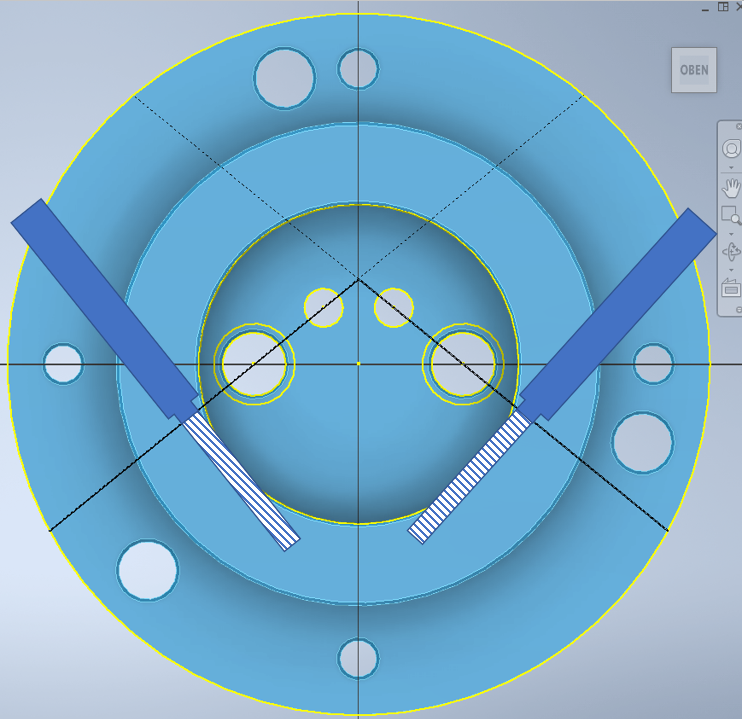Select the left counterbored hole in inner recess

(254, 364)
